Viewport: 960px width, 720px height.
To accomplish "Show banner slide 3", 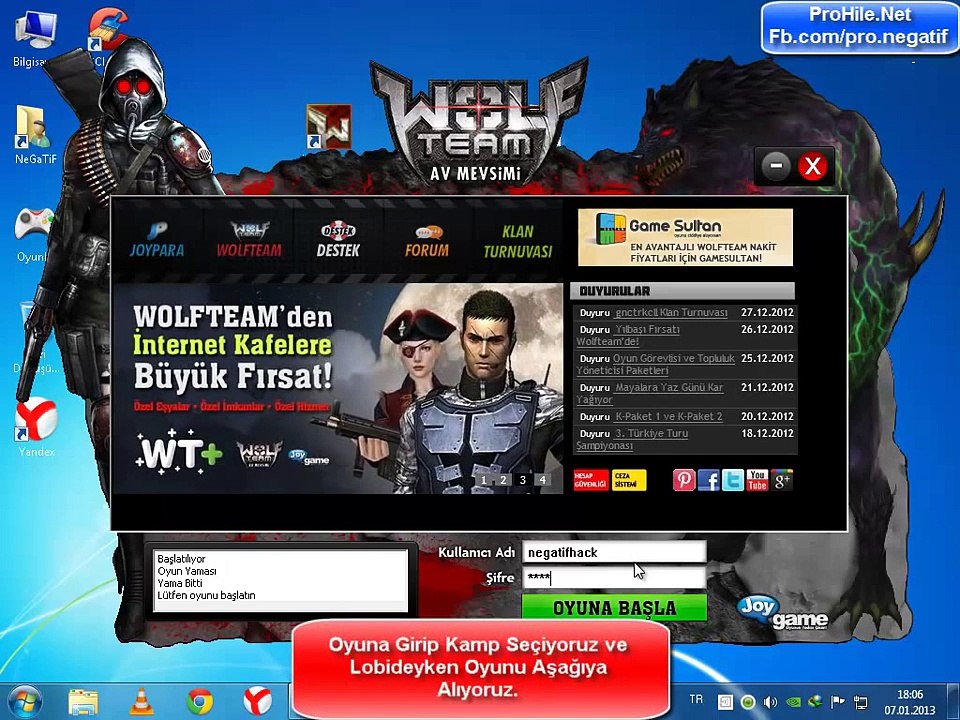I will tap(523, 480).
